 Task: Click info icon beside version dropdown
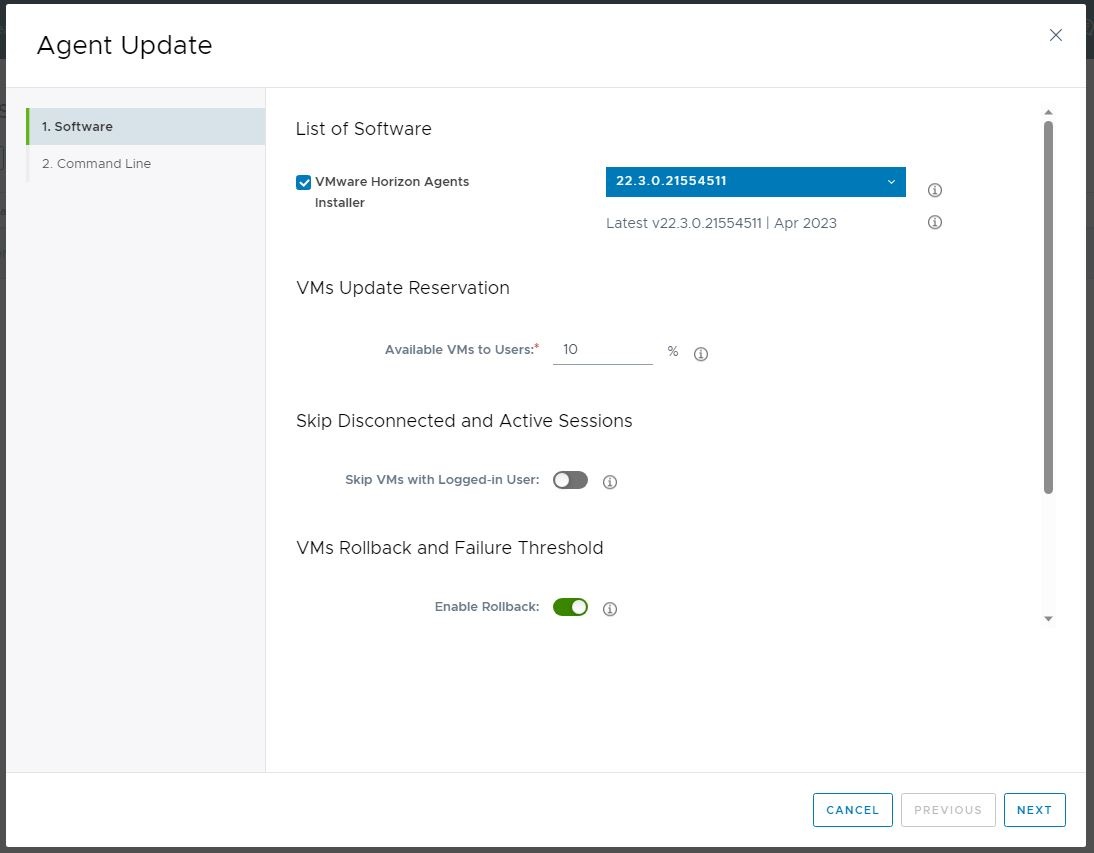pyautogui.click(x=935, y=190)
